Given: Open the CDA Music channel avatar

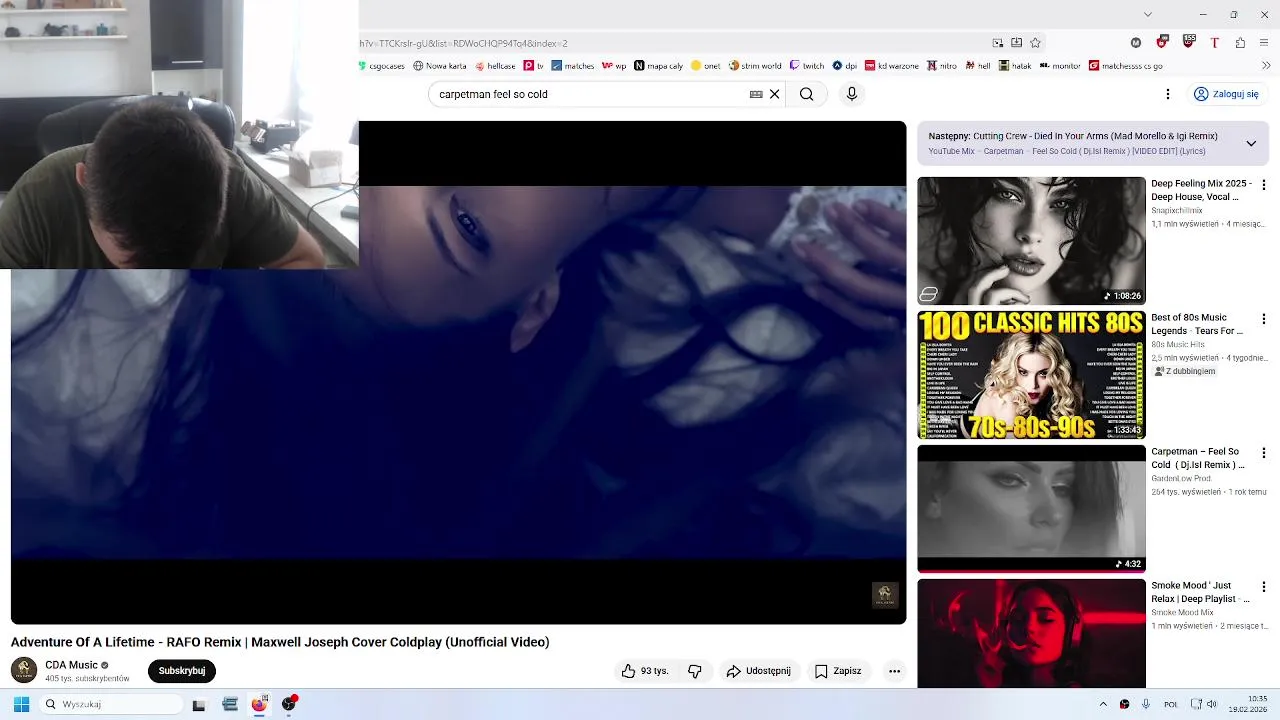Looking at the screenshot, I should pyautogui.click(x=24, y=670).
